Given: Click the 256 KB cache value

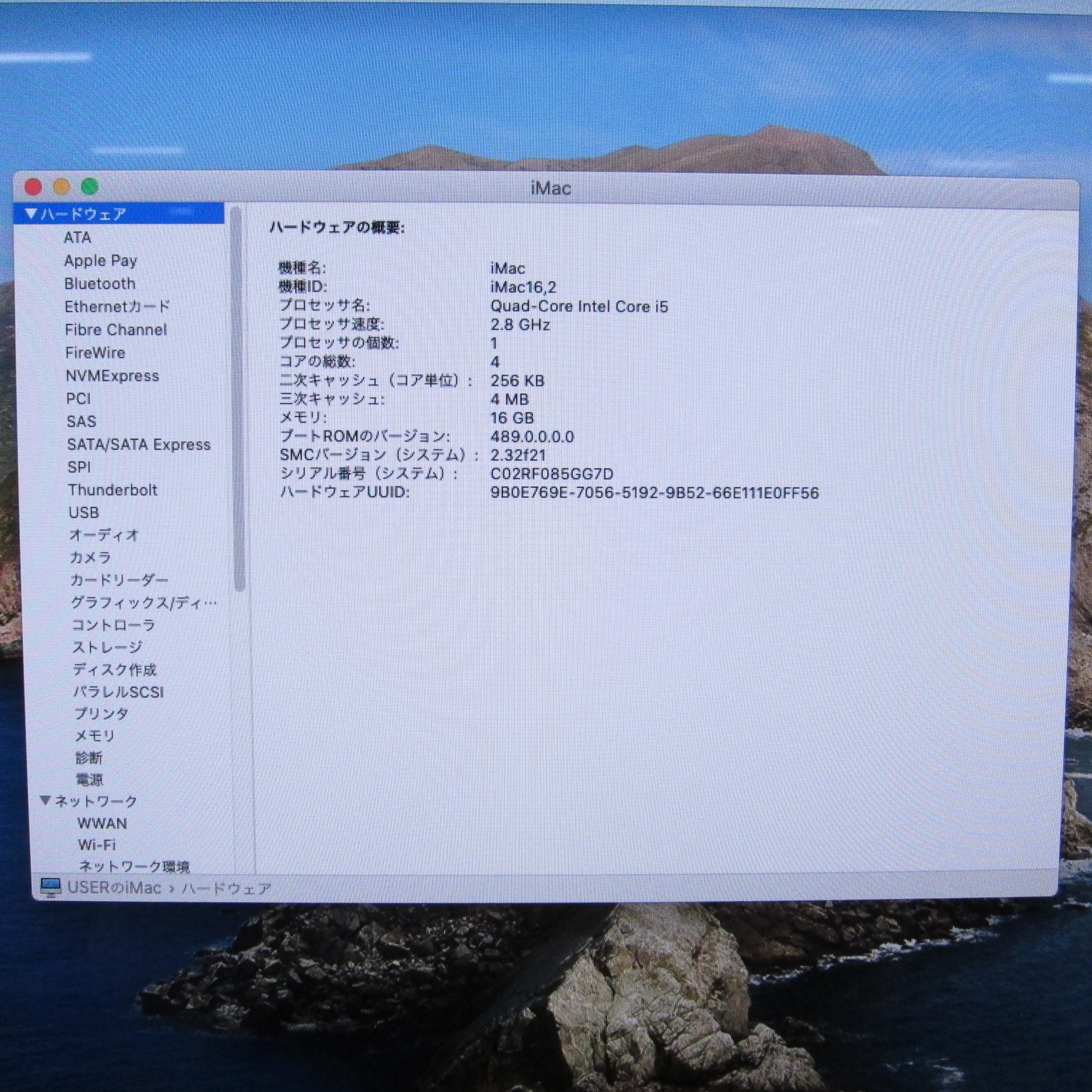Looking at the screenshot, I should [517, 381].
